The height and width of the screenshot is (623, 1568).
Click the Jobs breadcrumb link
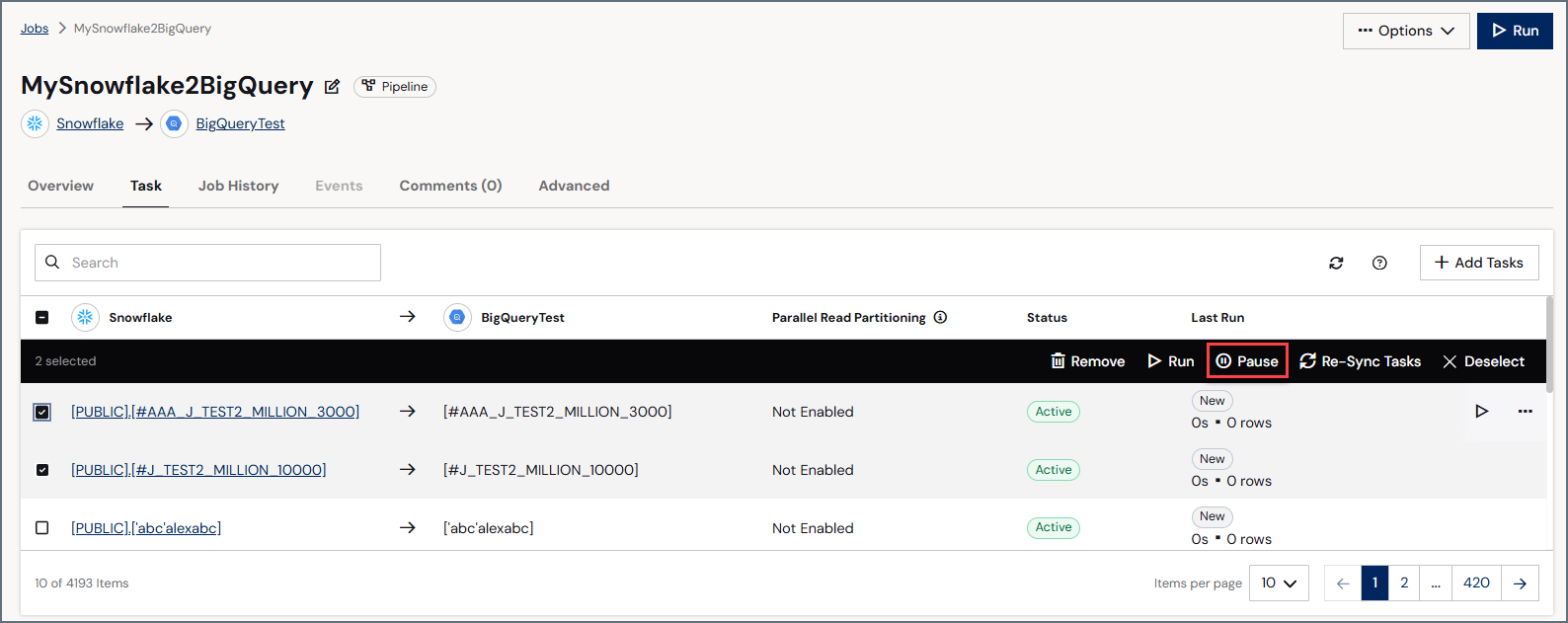[35, 29]
